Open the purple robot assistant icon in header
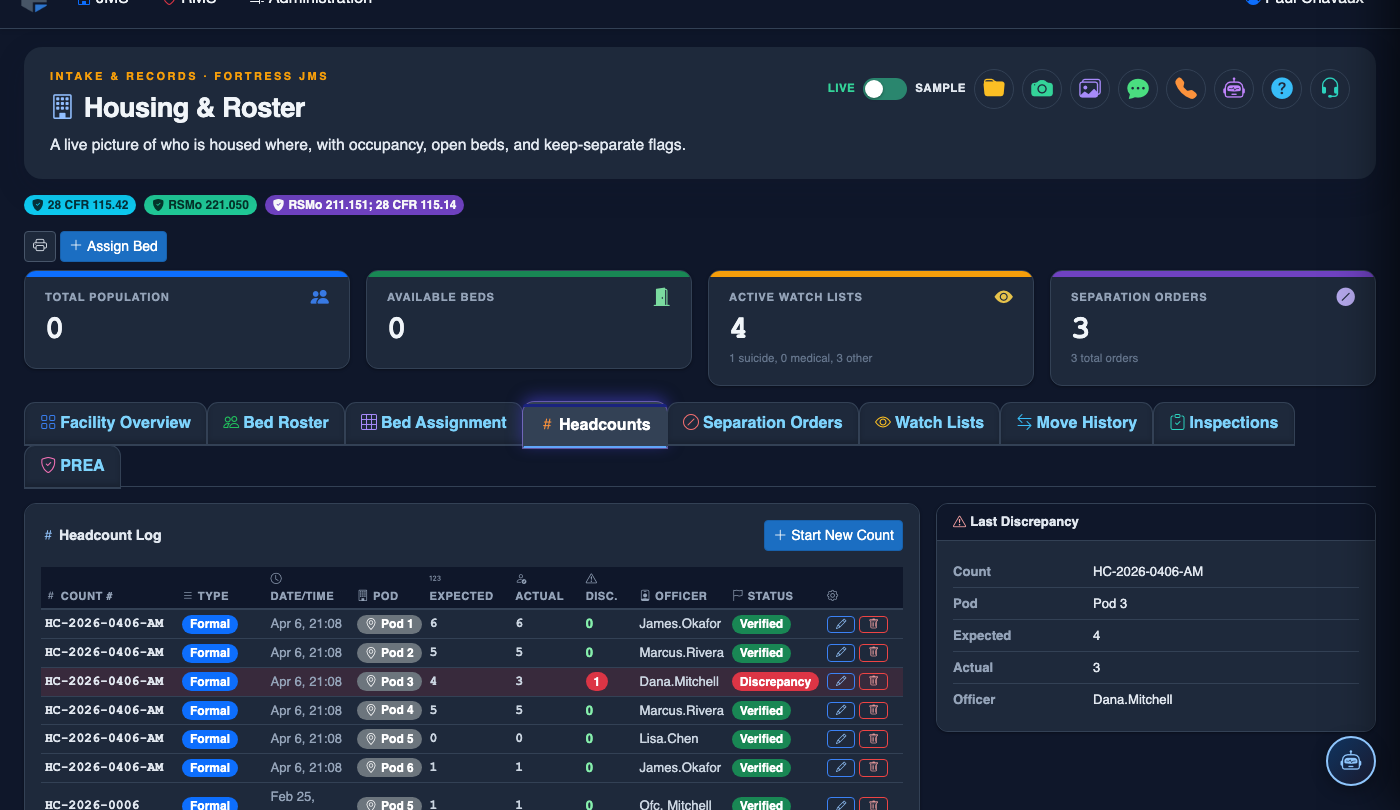Screen dimensions: 1400x810 (x=1233, y=88)
